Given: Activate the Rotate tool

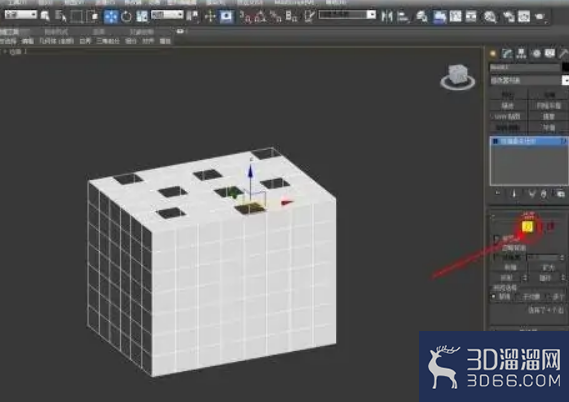Looking at the screenshot, I should coord(126,17).
